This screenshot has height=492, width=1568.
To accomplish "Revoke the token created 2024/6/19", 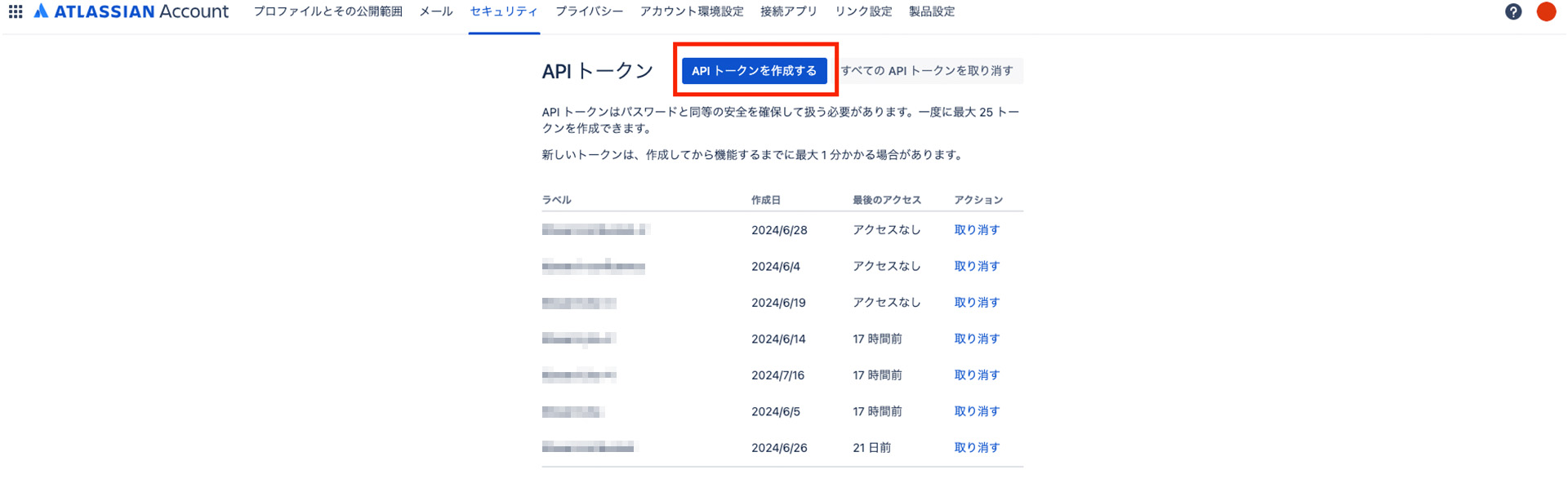I will (977, 303).
